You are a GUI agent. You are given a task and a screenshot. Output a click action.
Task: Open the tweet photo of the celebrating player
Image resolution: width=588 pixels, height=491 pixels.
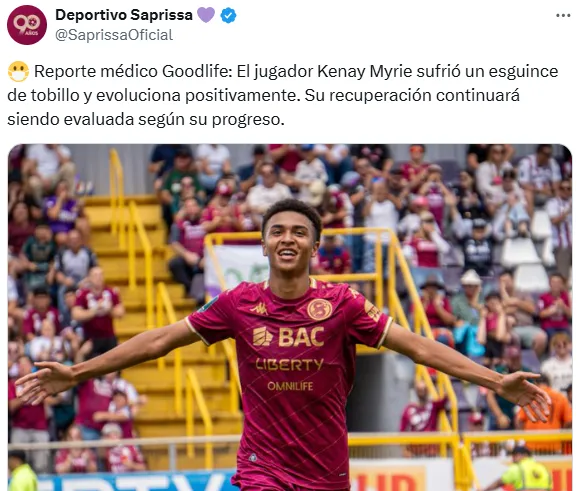point(290,317)
